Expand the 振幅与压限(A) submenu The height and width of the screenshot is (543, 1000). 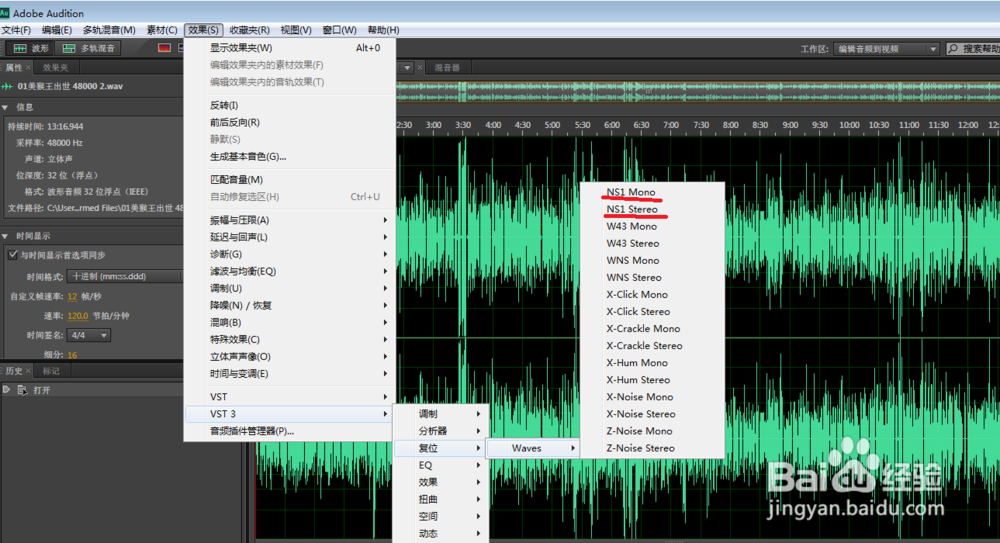click(288, 220)
